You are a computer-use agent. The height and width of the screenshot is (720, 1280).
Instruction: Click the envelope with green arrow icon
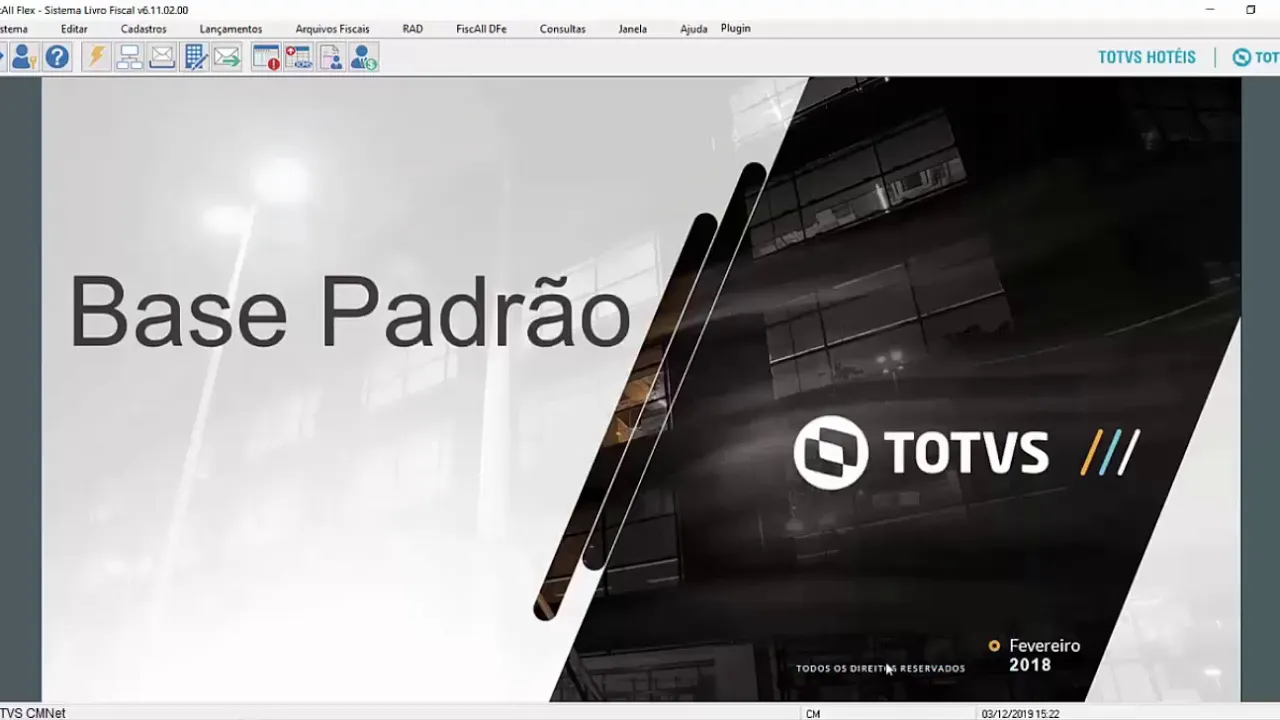(228, 57)
